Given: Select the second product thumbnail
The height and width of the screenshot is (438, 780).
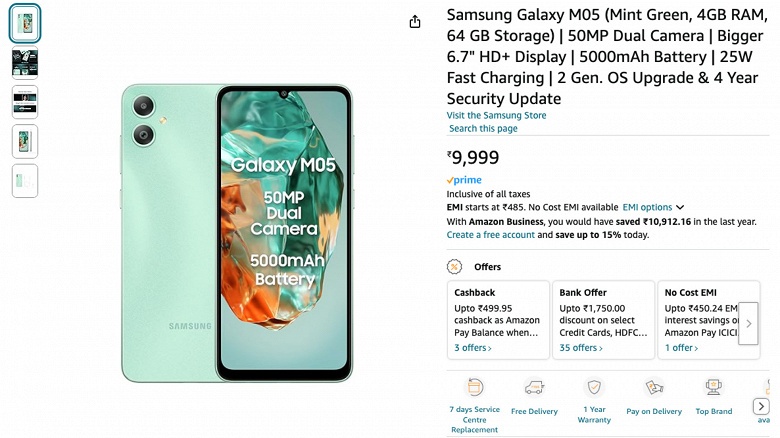Looking at the screenshot, I should (x=25, y=63).
